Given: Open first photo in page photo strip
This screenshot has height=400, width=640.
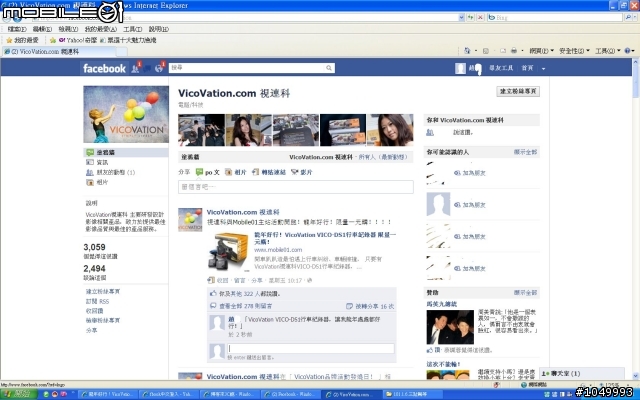Looking at the screenshot, I should 201,130.
